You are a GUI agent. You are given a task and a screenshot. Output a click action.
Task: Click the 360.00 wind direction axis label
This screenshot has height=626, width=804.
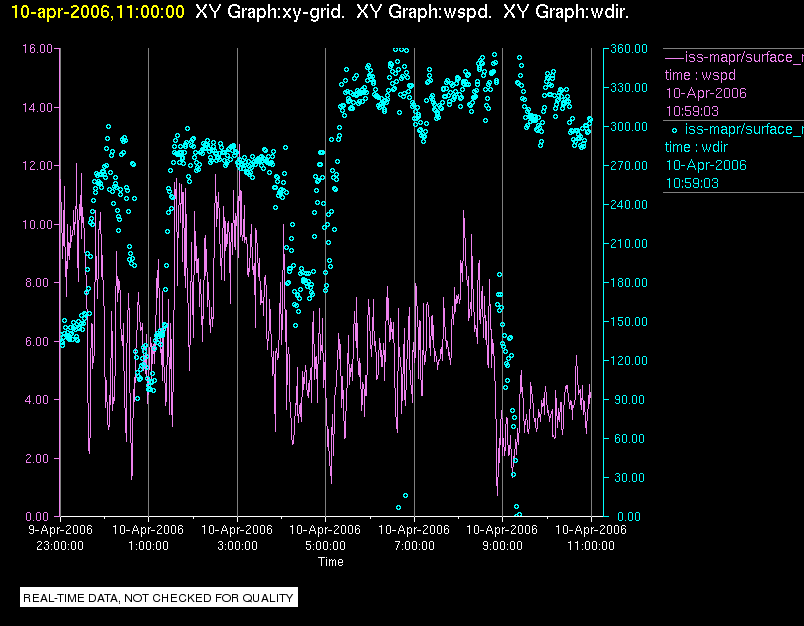pos(629,49)
